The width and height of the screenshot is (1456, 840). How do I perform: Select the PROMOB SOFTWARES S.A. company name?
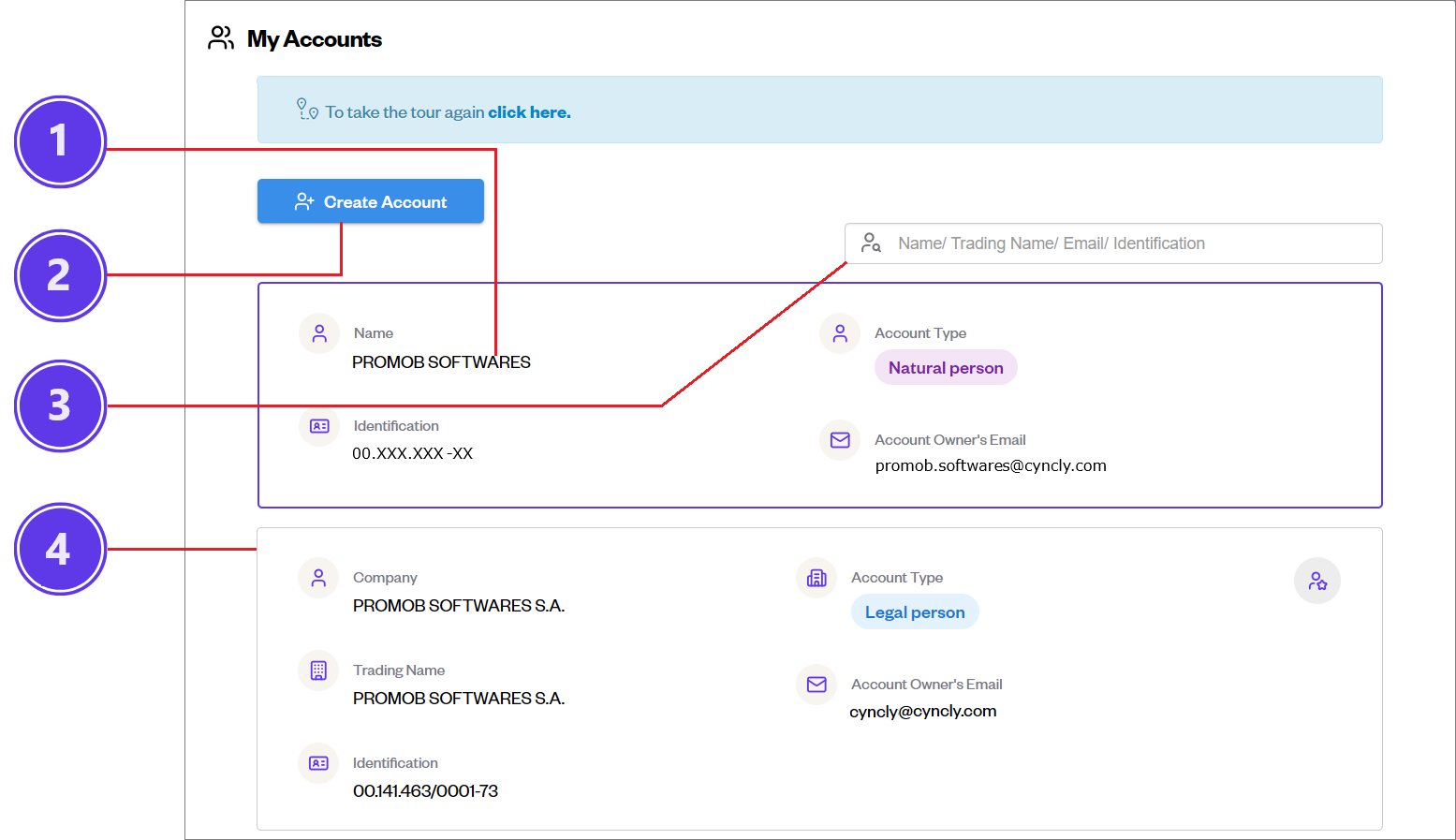coord(459,606)
